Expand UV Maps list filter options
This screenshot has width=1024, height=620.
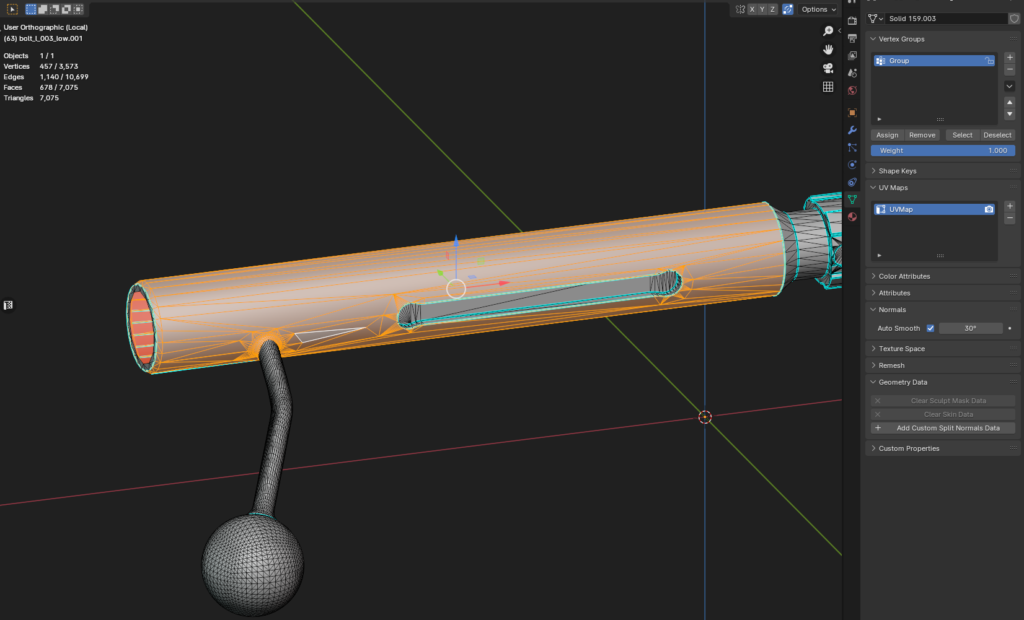point(879,255)
